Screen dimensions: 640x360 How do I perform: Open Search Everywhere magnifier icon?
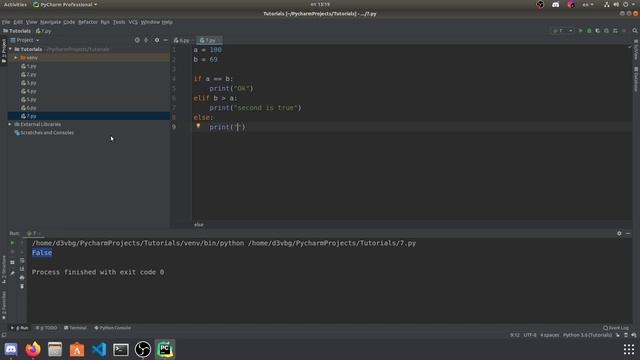pyautogui.click(x=635, y=31)
